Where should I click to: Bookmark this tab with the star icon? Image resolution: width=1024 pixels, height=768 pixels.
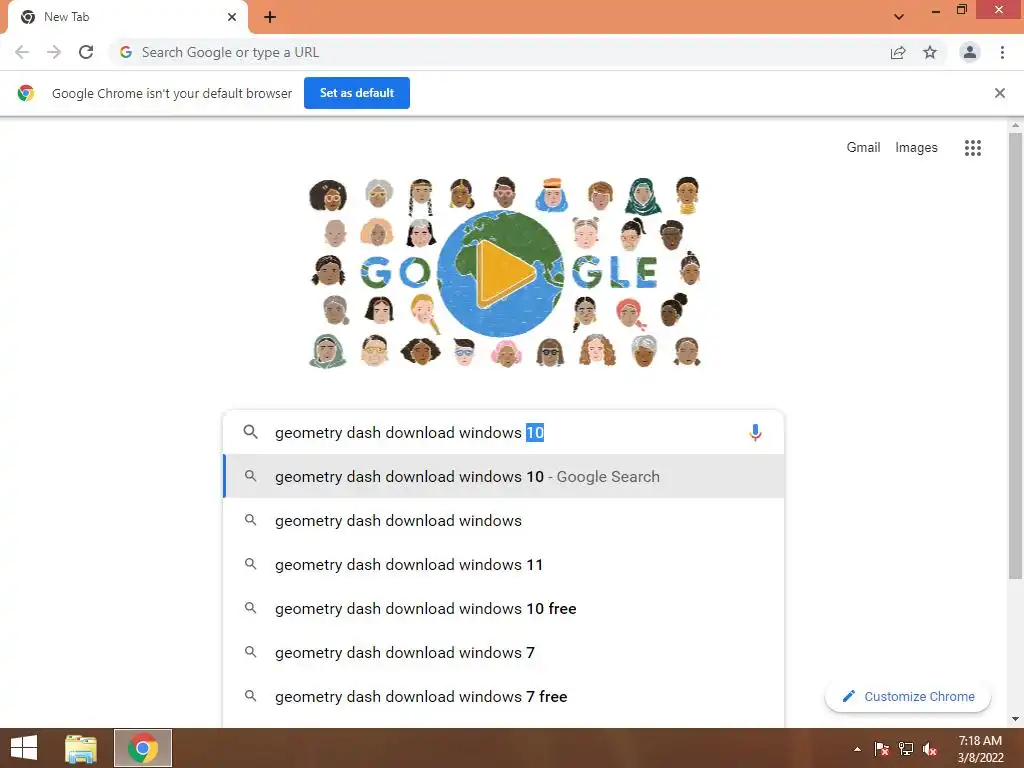pyautogui.click(x=930, y=52)
